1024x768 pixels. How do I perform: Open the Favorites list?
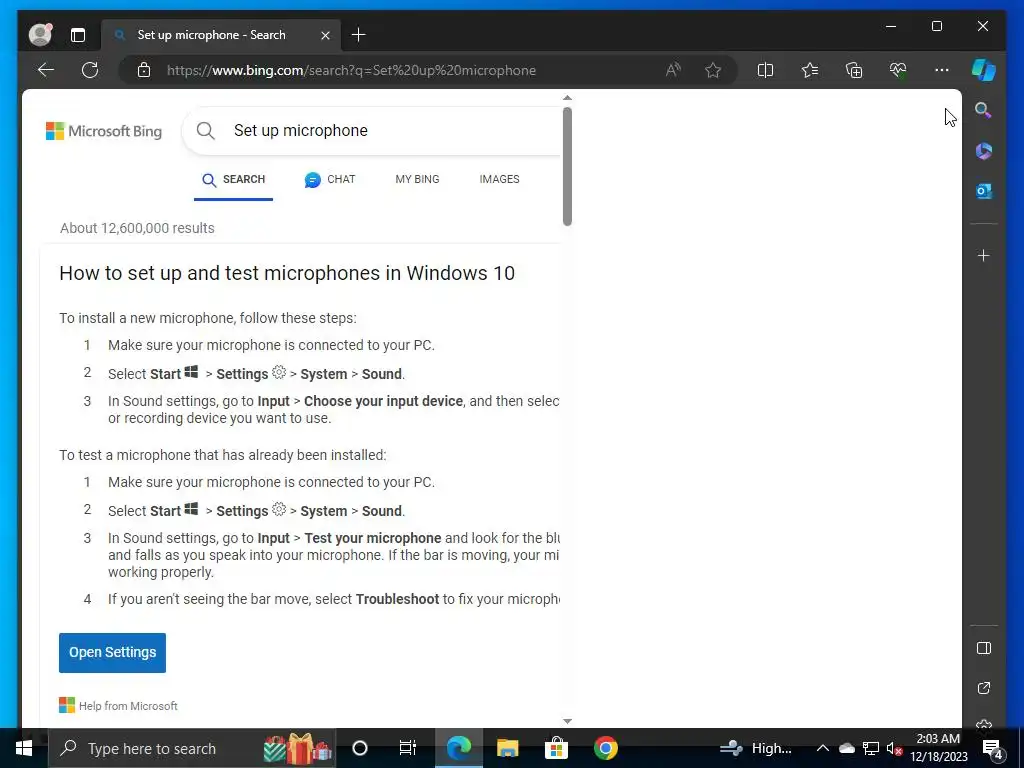tap(810, 70)
